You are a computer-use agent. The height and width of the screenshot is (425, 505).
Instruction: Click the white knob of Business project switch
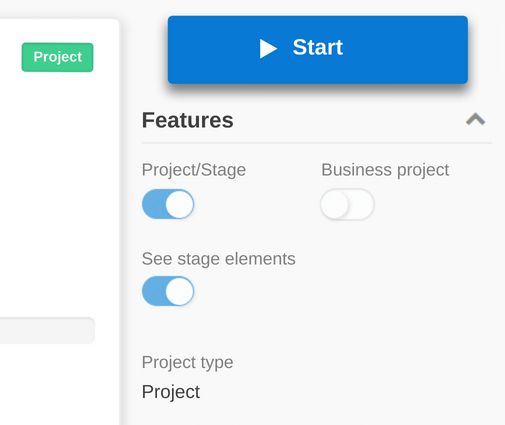334,204
